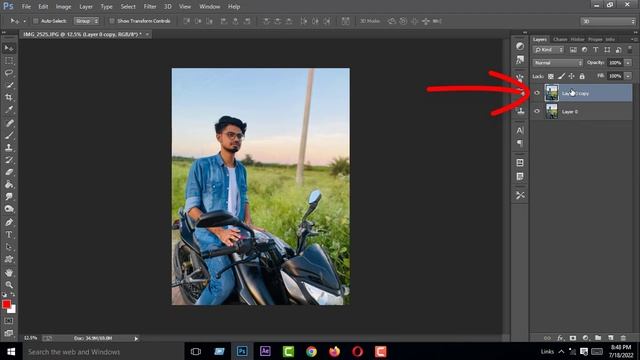
Task: Open the Filter menu
Action: 150,7
